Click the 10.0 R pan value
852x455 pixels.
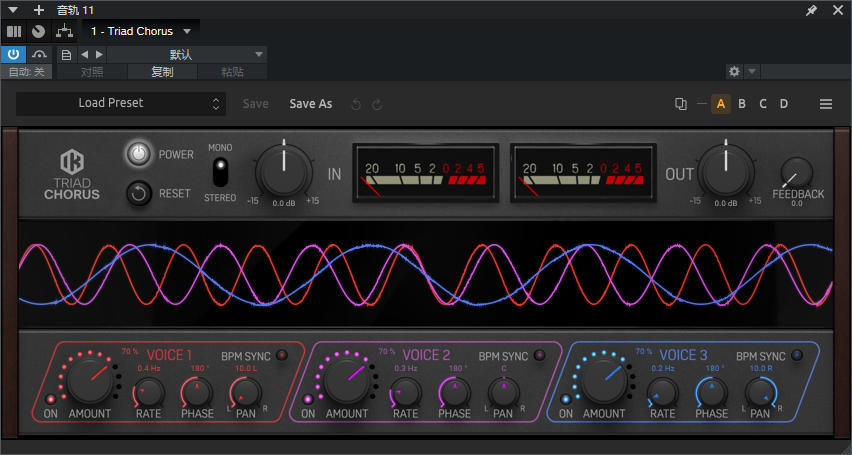point(761,369)
